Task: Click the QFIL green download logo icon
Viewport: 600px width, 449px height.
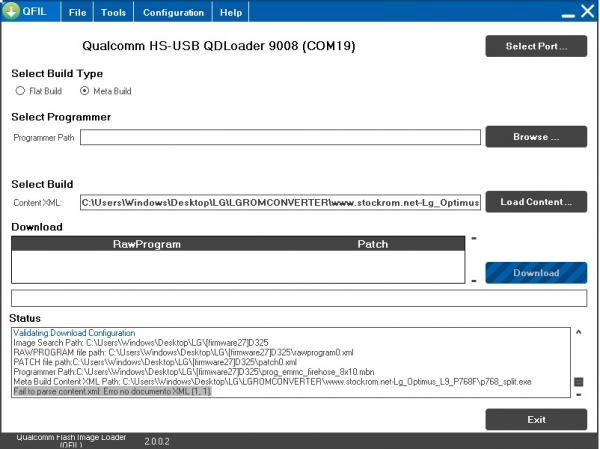Action: tap(11, 11)
